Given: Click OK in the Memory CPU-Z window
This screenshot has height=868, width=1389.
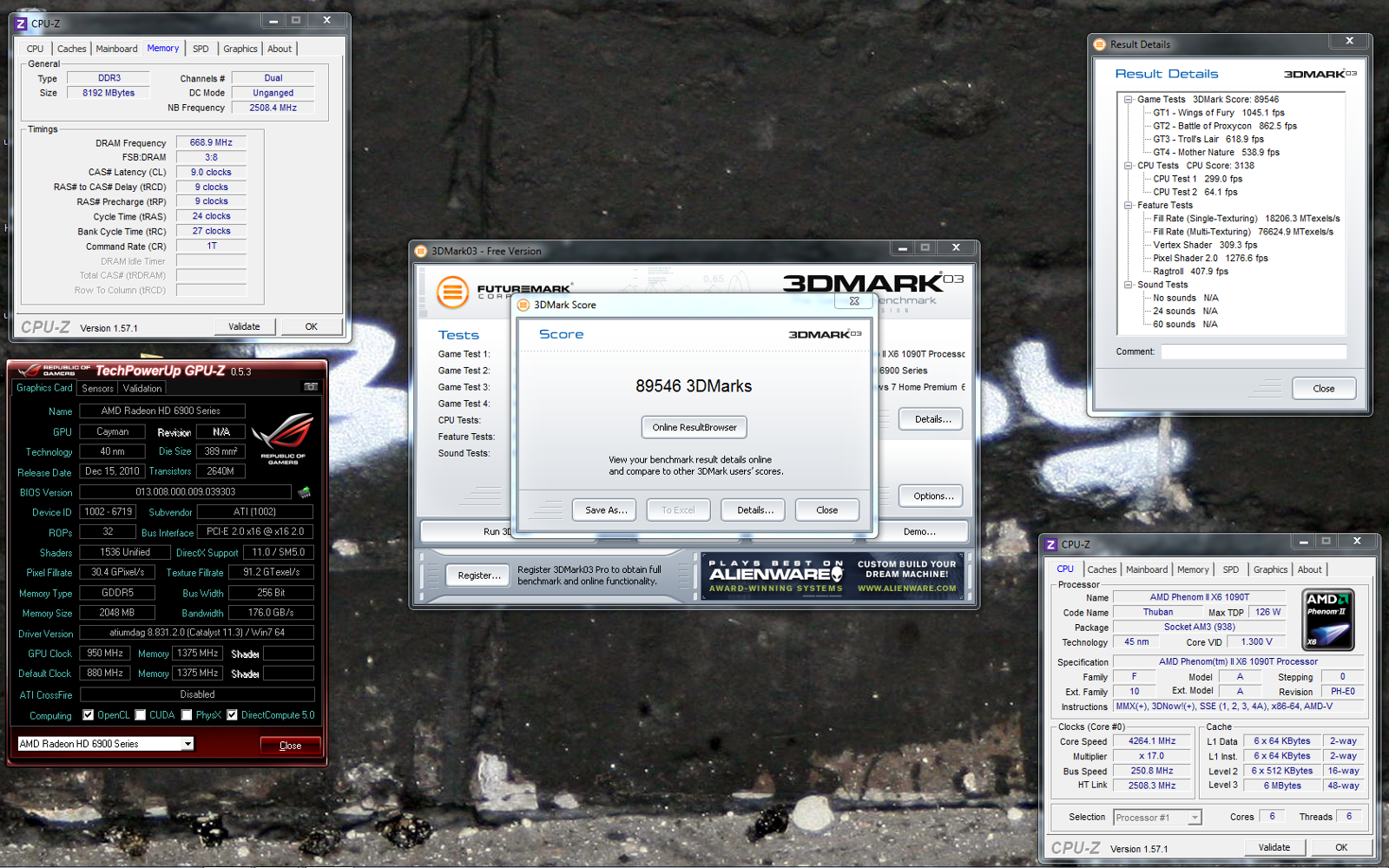Looking at the screenshot, I should click(311, 327).
